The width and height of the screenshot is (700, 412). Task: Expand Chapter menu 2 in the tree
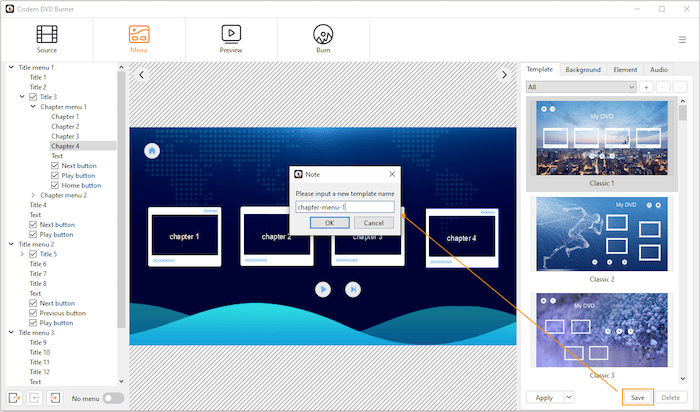click(x=33, y=195)
